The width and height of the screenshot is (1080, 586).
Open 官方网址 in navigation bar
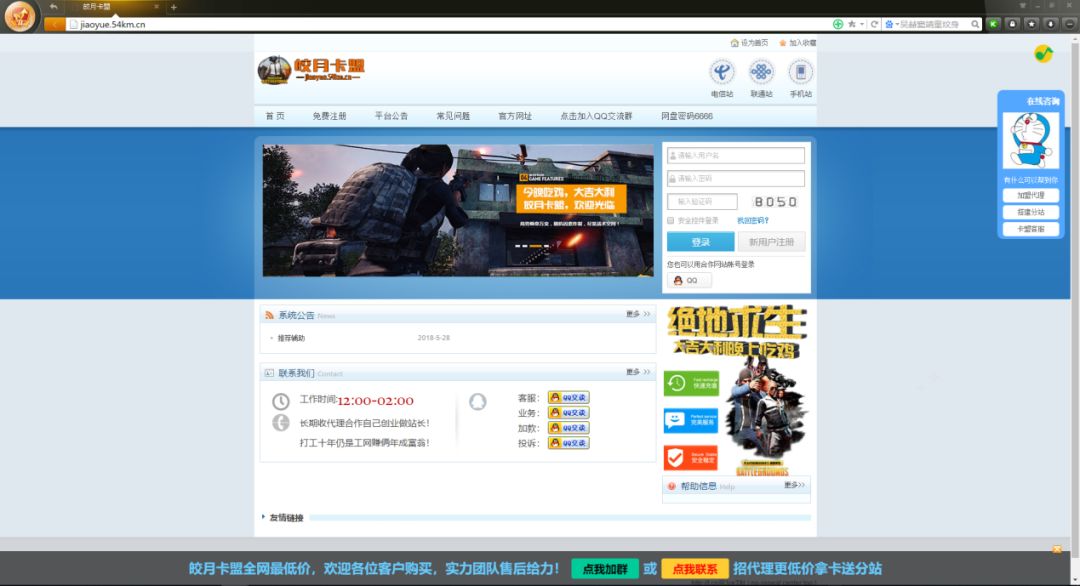515,116
